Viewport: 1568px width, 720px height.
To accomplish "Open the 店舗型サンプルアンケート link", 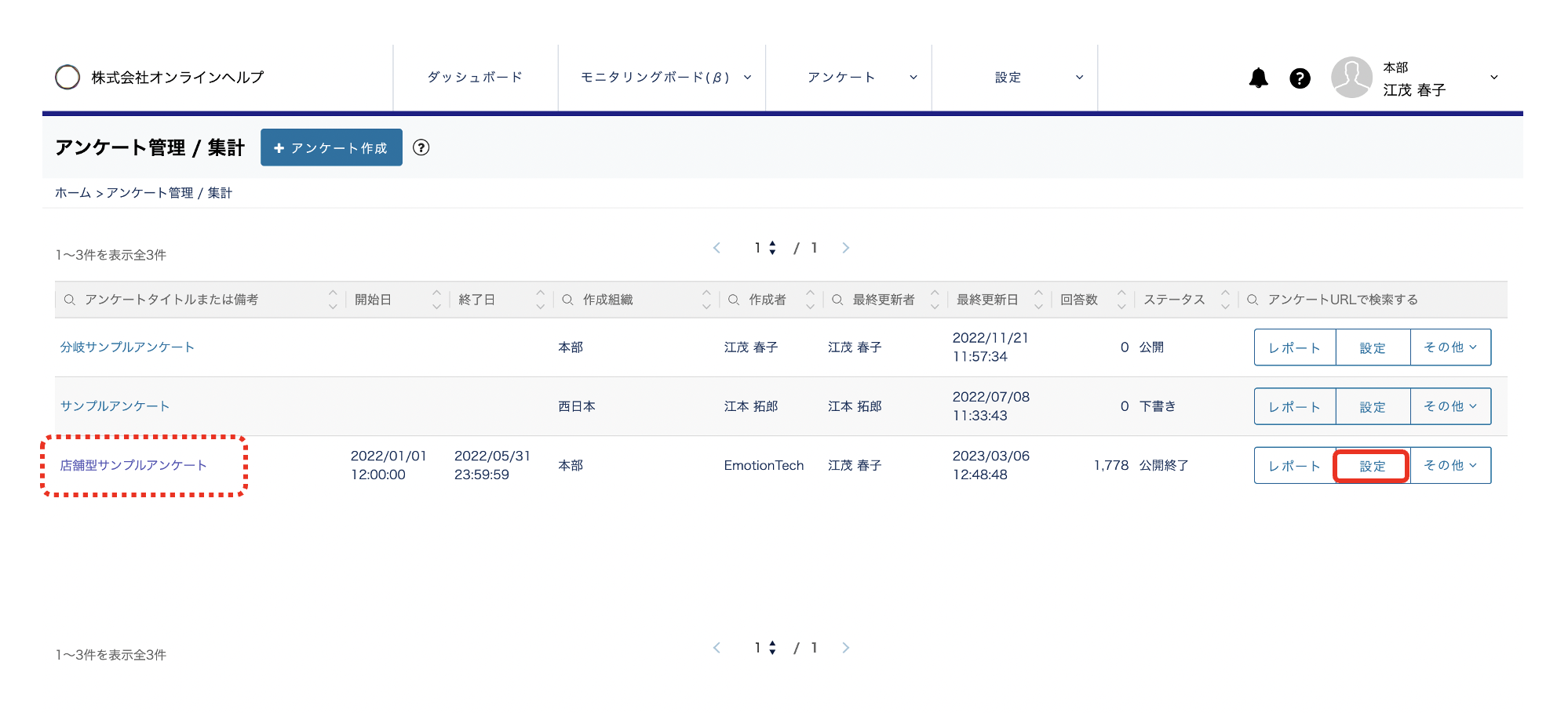I will 133,465.
